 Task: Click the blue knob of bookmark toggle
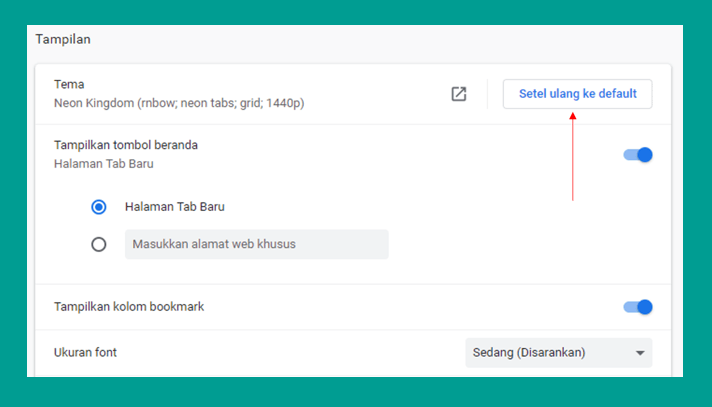tap(645, 307)
